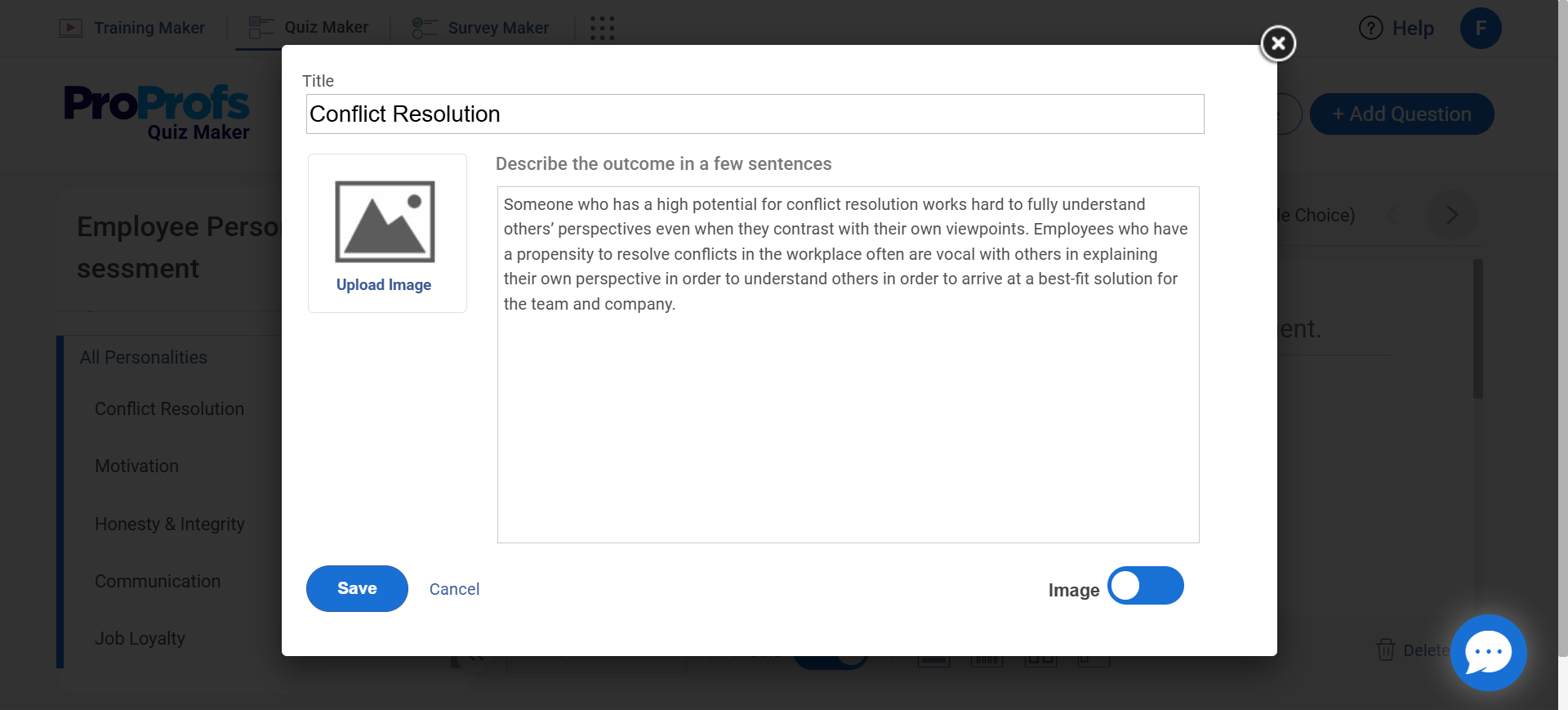
Task: Close the outcome dialog with X icon
Action: point(1278,43)
